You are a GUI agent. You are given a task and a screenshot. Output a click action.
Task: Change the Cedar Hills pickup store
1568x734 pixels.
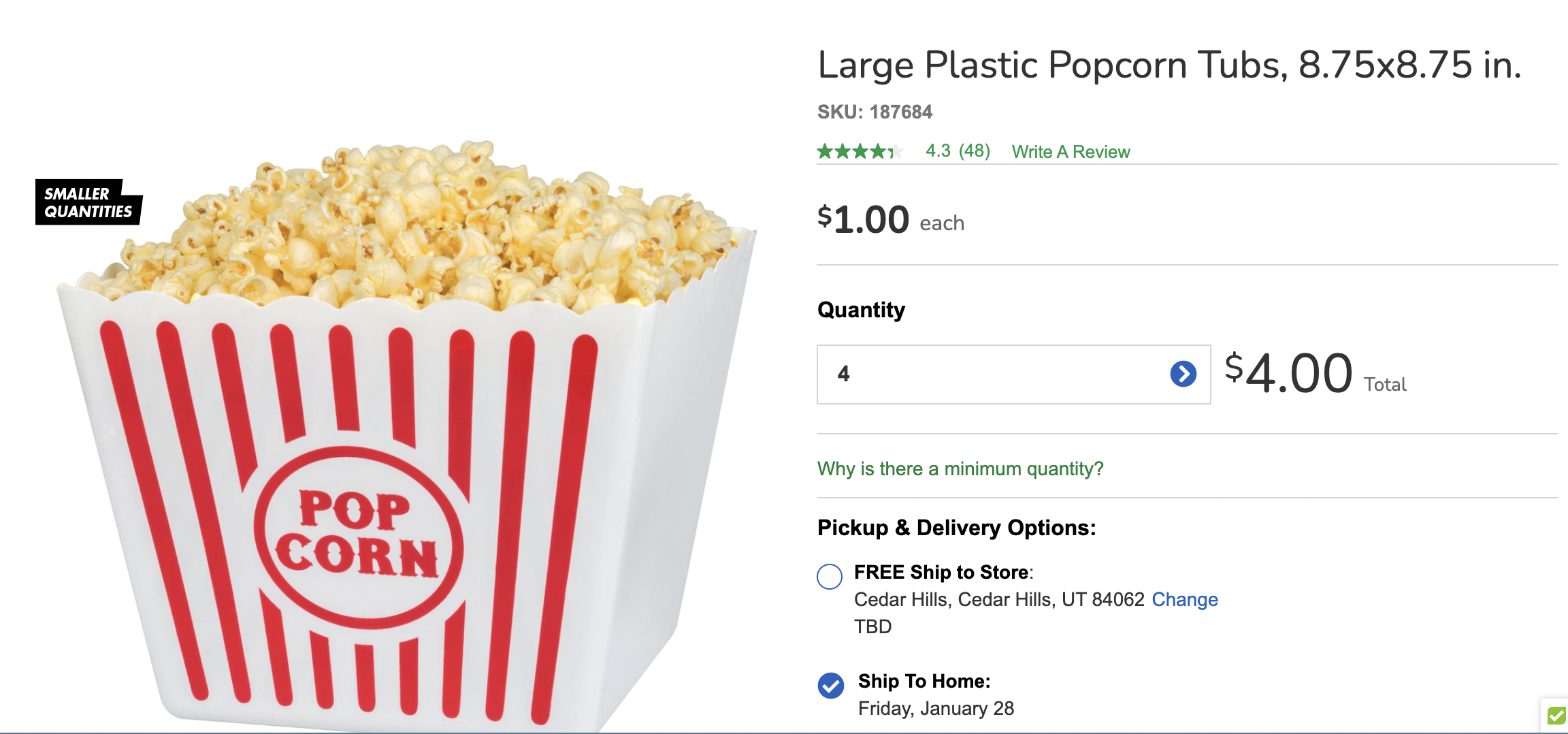pyautogui.click(x=1185, y=599)
